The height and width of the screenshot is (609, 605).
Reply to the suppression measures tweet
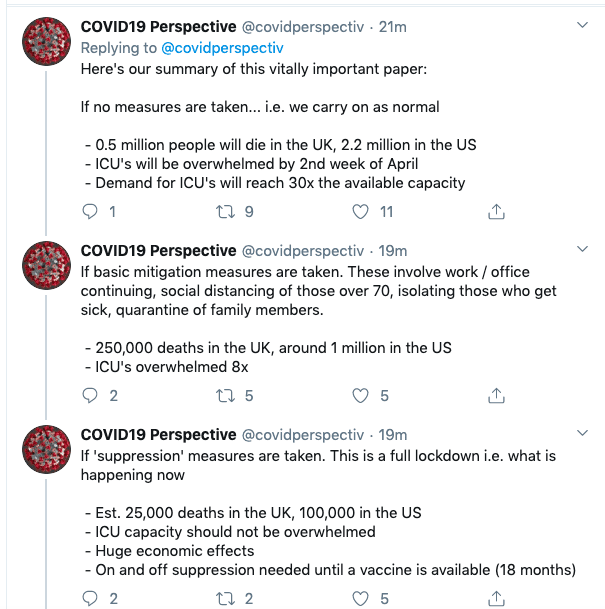coord(90,599)
